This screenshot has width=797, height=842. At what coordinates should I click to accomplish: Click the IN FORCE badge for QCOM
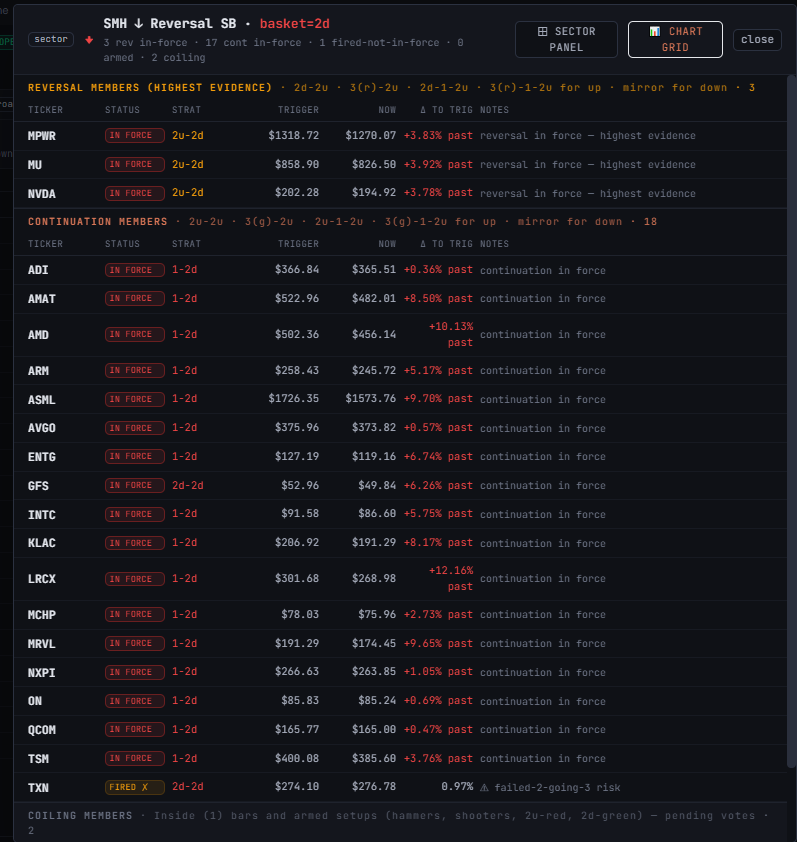point(134,730)
